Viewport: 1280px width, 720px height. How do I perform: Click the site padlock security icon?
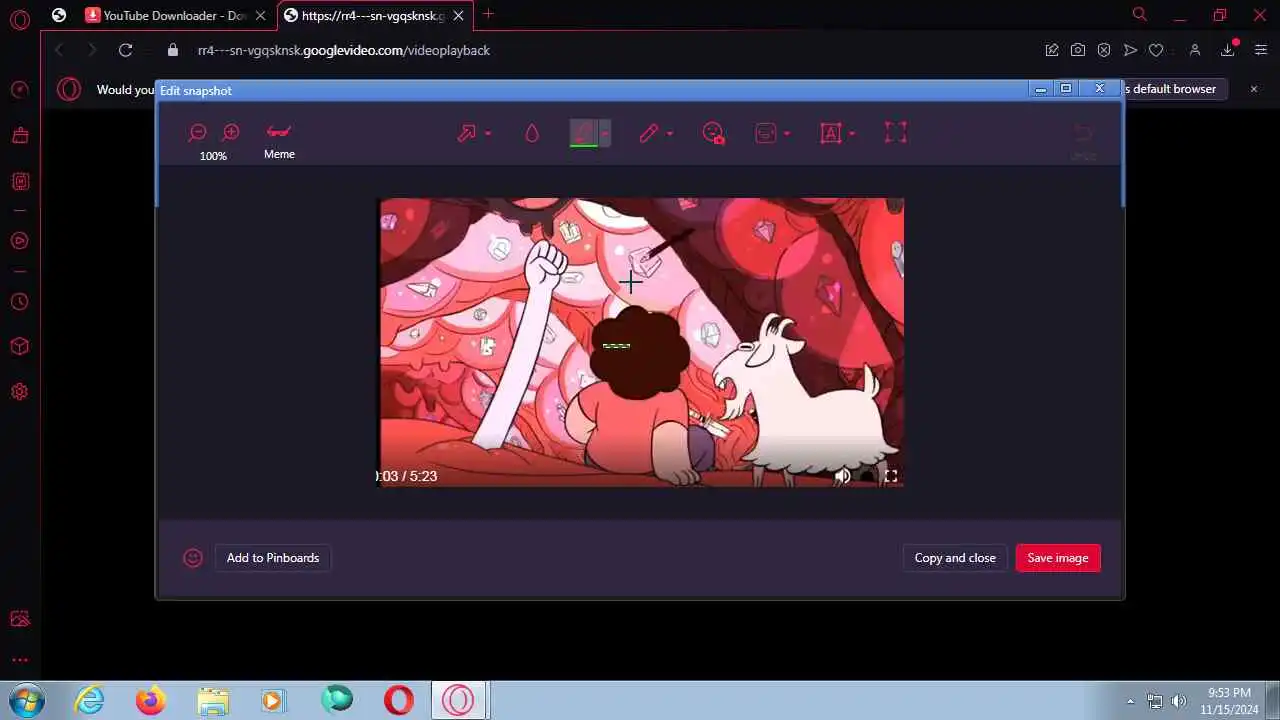coord(173,50)
